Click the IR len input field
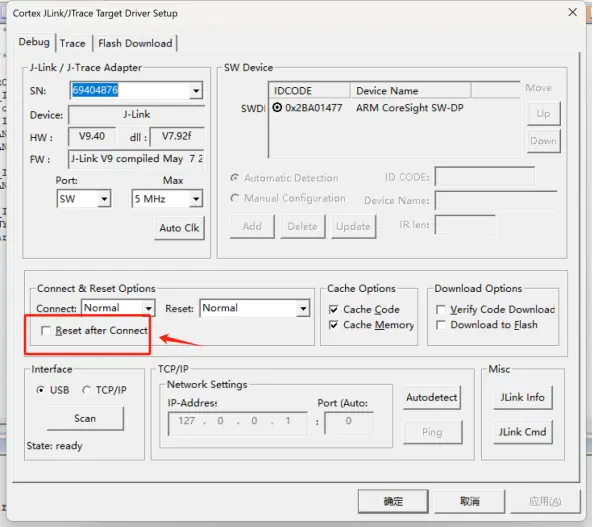The width and height of the screenshot is (593, 527). pyautogui.click(x=465, y=225)
